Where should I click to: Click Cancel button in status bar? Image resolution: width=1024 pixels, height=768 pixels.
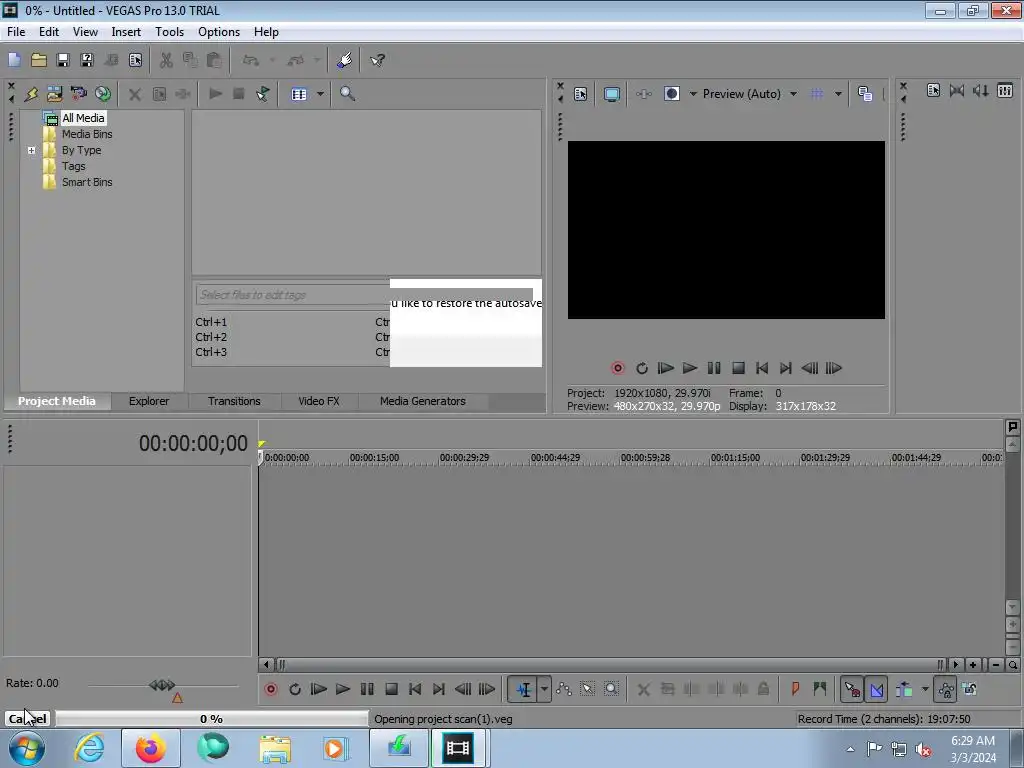(x=28, y=719)
